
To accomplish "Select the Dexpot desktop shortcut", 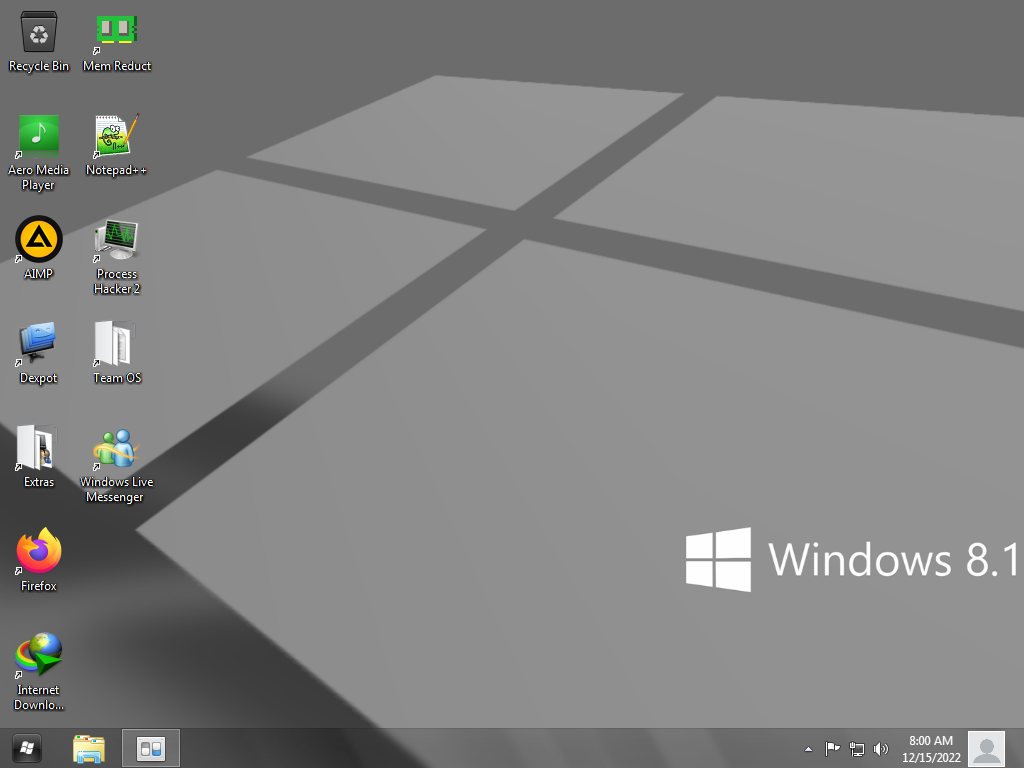I will pyautogui.click(x=37, y=343).
